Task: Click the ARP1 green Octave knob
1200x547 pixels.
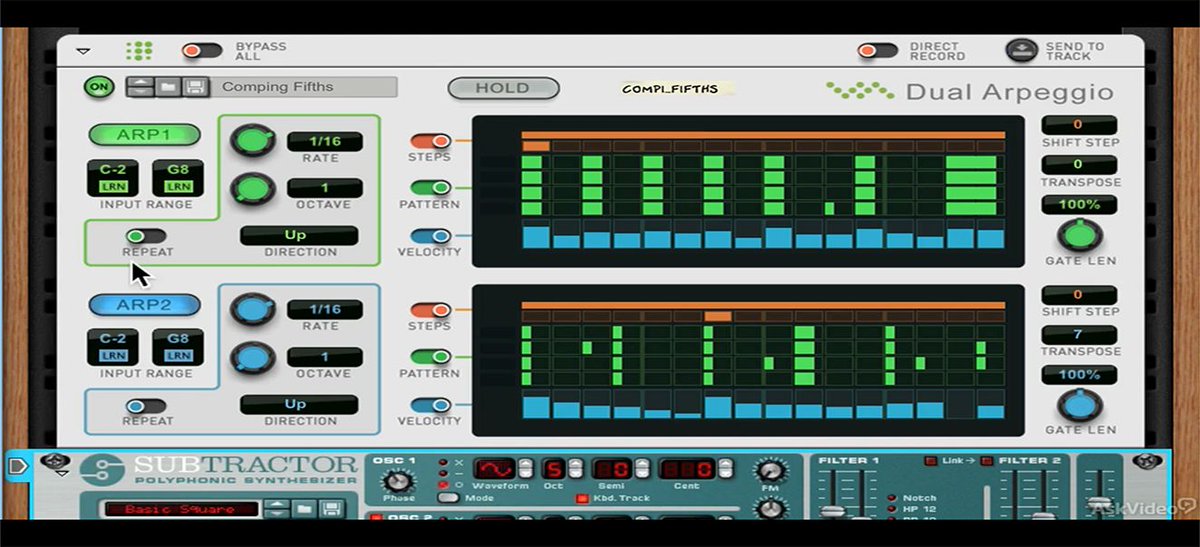Action: coord(253,188)
